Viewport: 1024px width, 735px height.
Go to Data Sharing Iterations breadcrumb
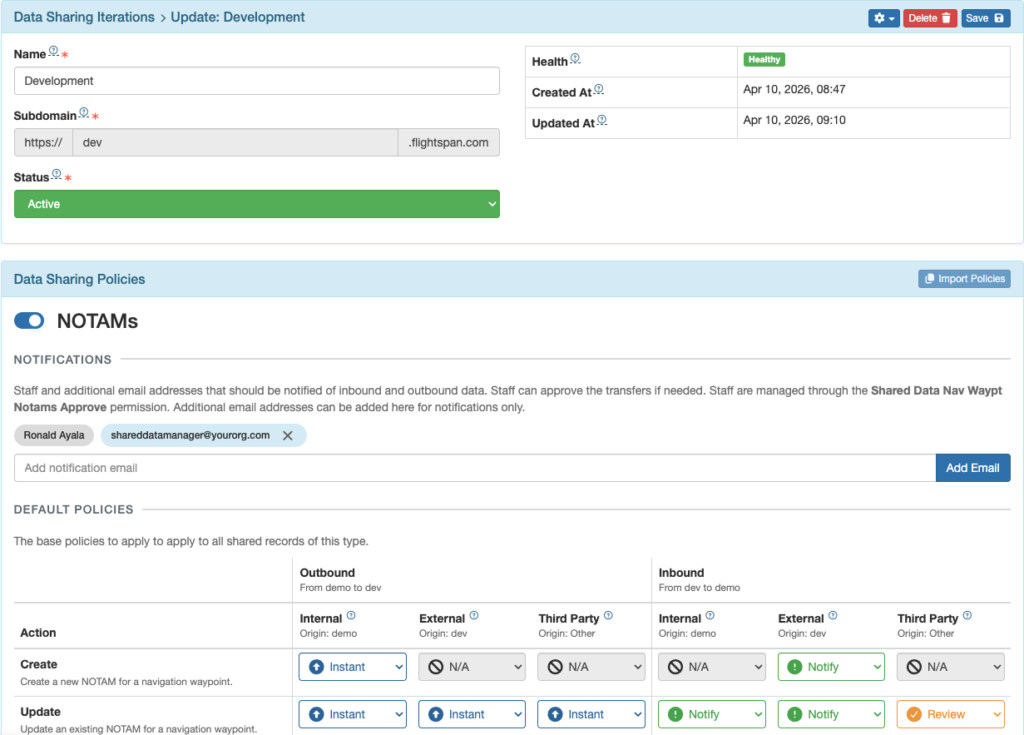pyautogui.click(x=84, y=17)
